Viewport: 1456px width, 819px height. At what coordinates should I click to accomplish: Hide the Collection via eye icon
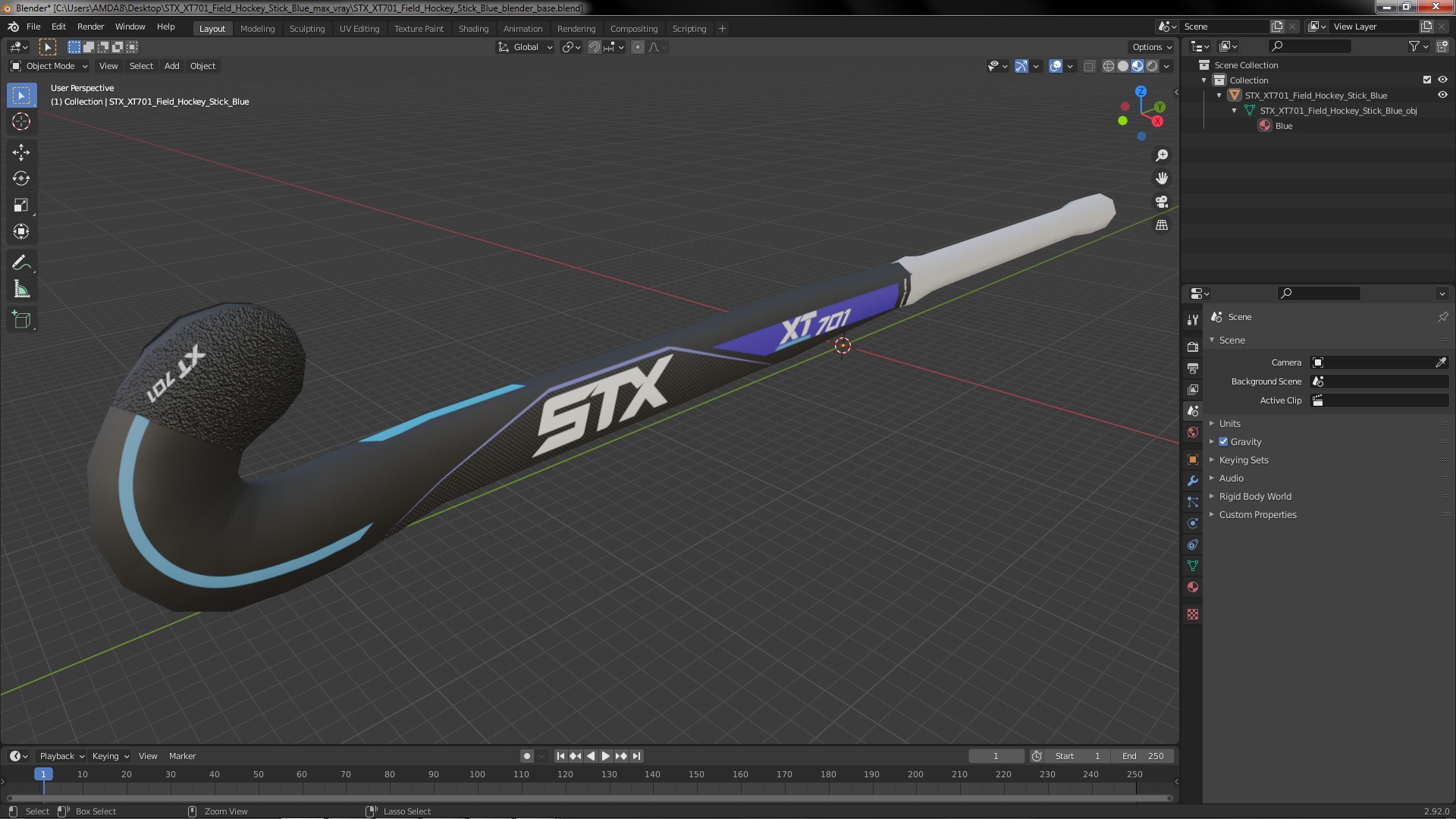1442,80
